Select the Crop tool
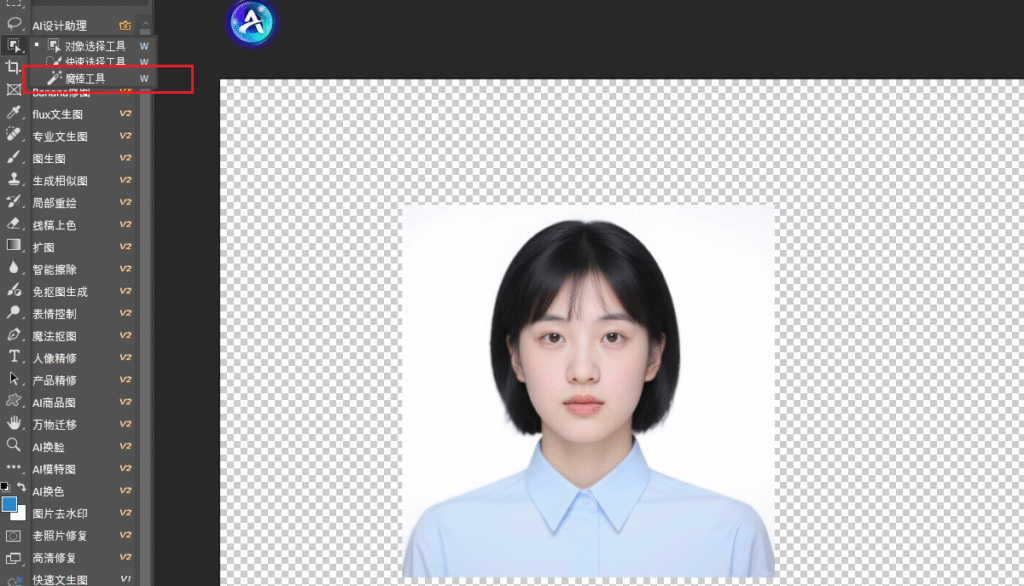This screenshot has width=1024, height=586. tap(14, 67)
